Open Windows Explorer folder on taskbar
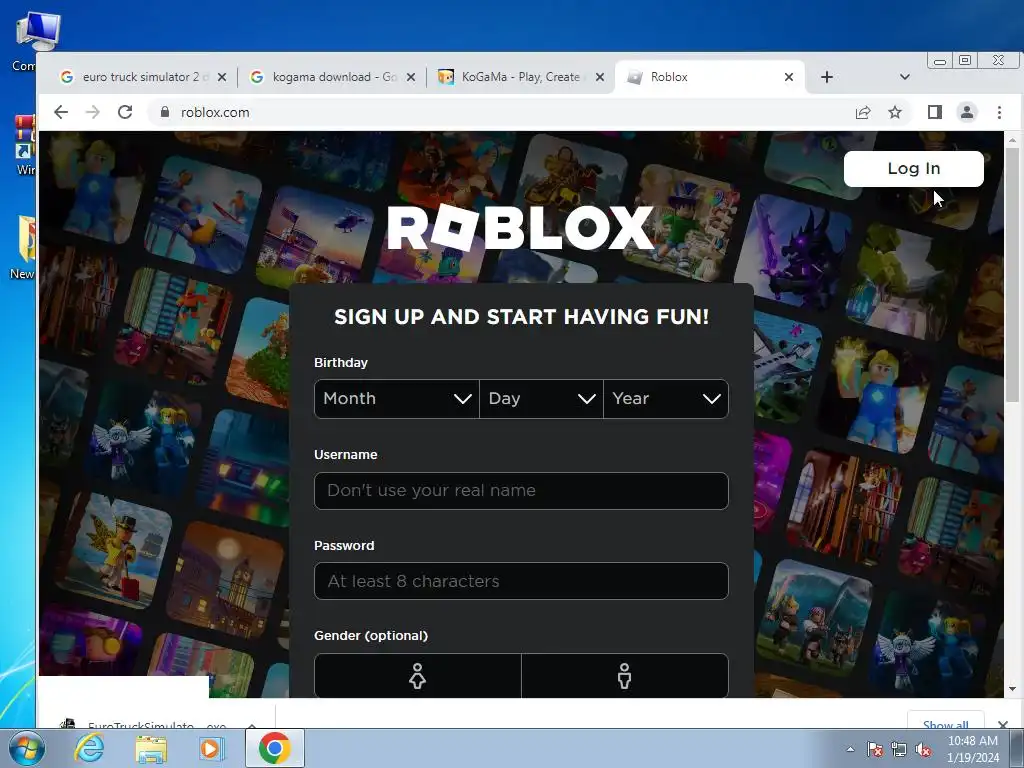Viewport: 1024px width, 768px height. [151, 748]
